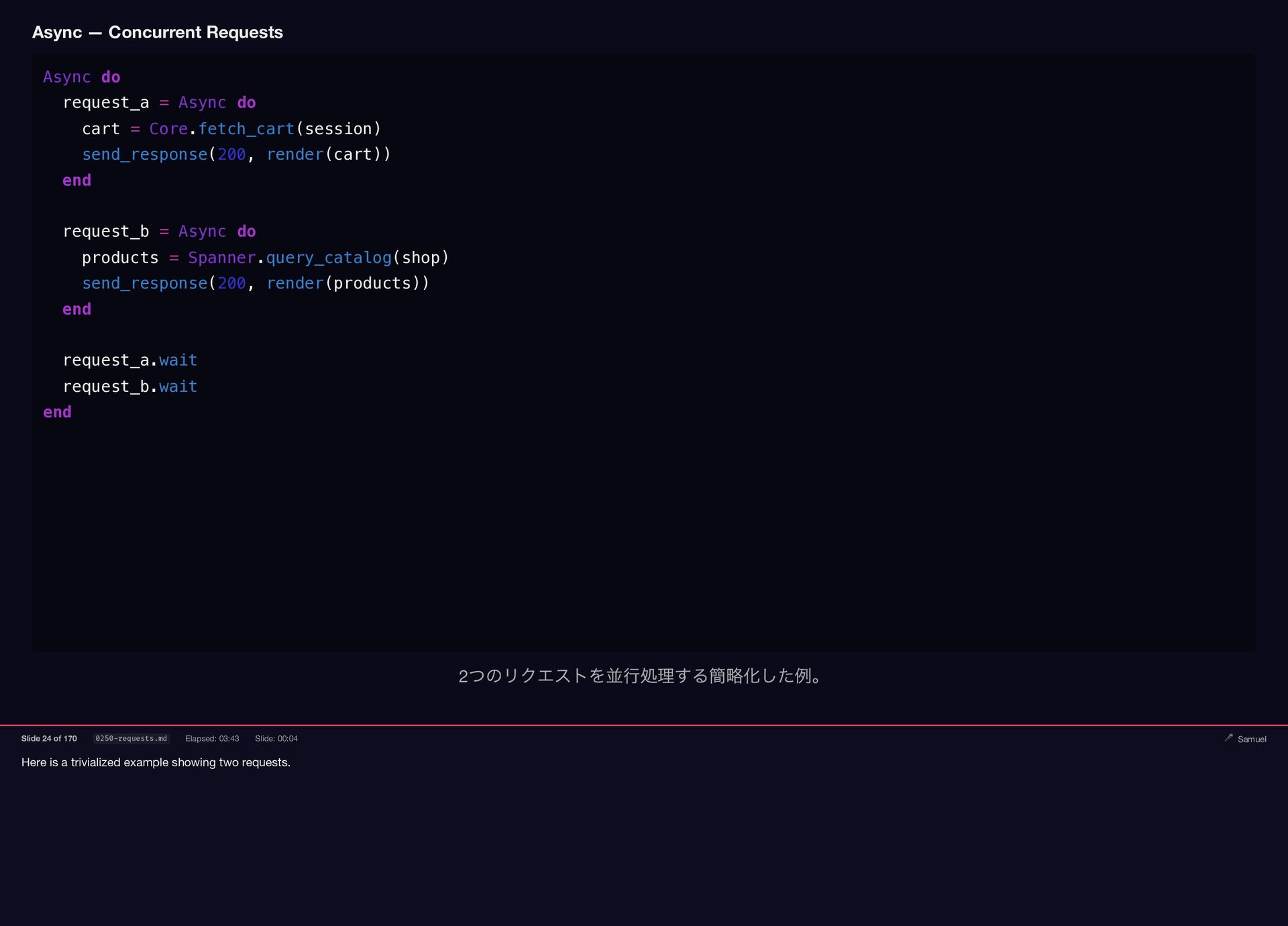1288x926 pixels.
Task: Click the 0250-requests.md filename badge
Action: click(x=131, y=738)
